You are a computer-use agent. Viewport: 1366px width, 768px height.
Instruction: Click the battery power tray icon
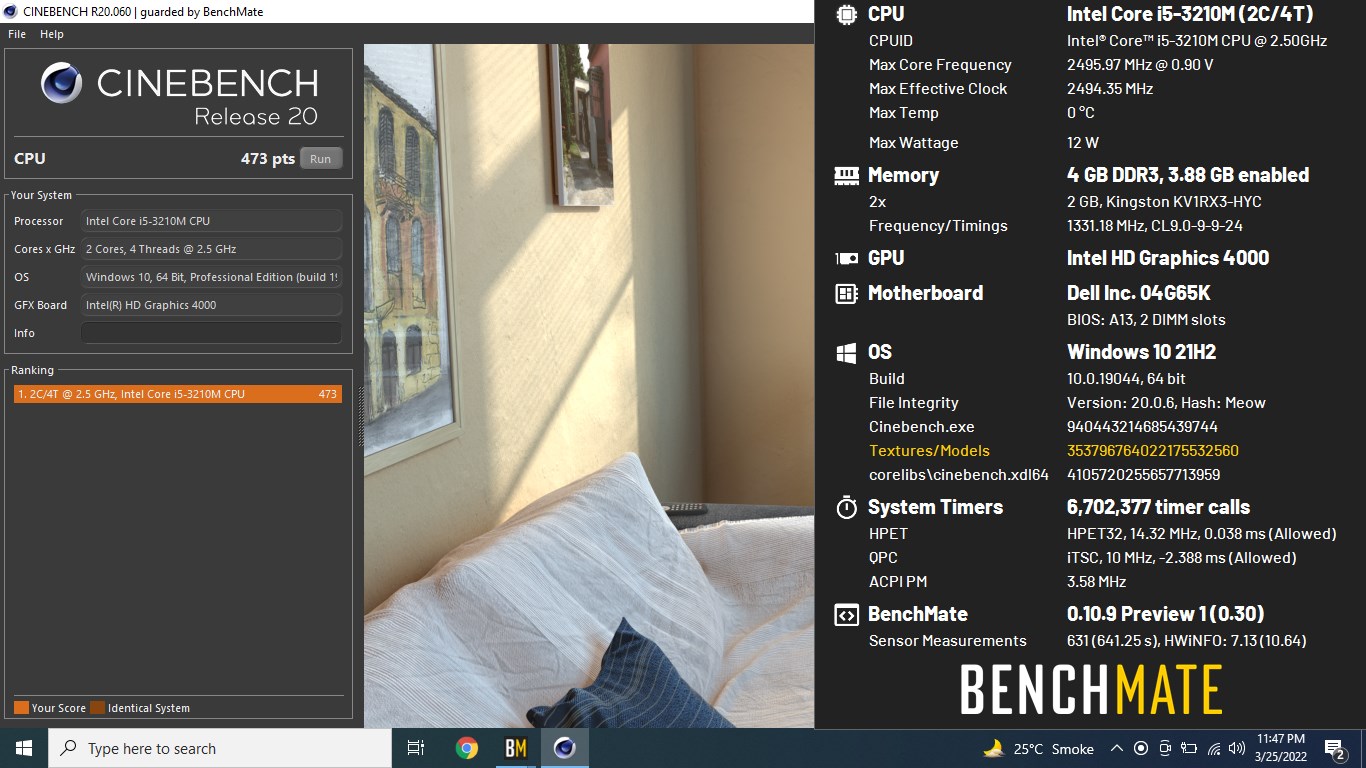[1189, 748]
